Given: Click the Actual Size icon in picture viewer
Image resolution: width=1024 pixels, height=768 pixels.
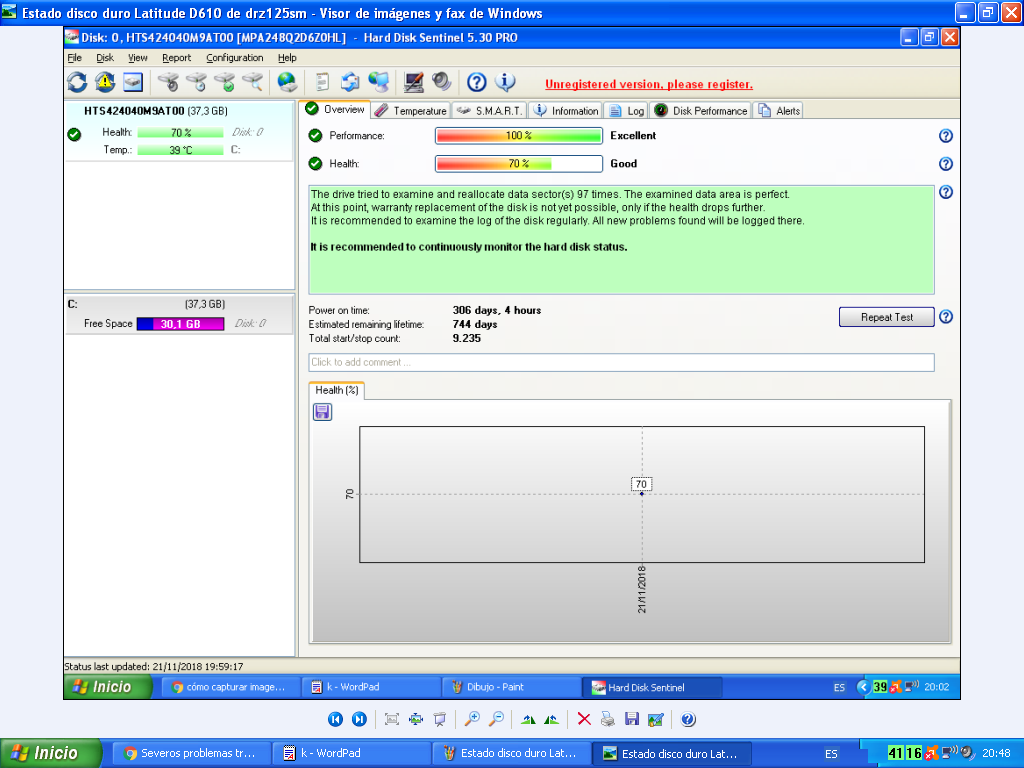Looking at the screenshot, I should point(416,719).
